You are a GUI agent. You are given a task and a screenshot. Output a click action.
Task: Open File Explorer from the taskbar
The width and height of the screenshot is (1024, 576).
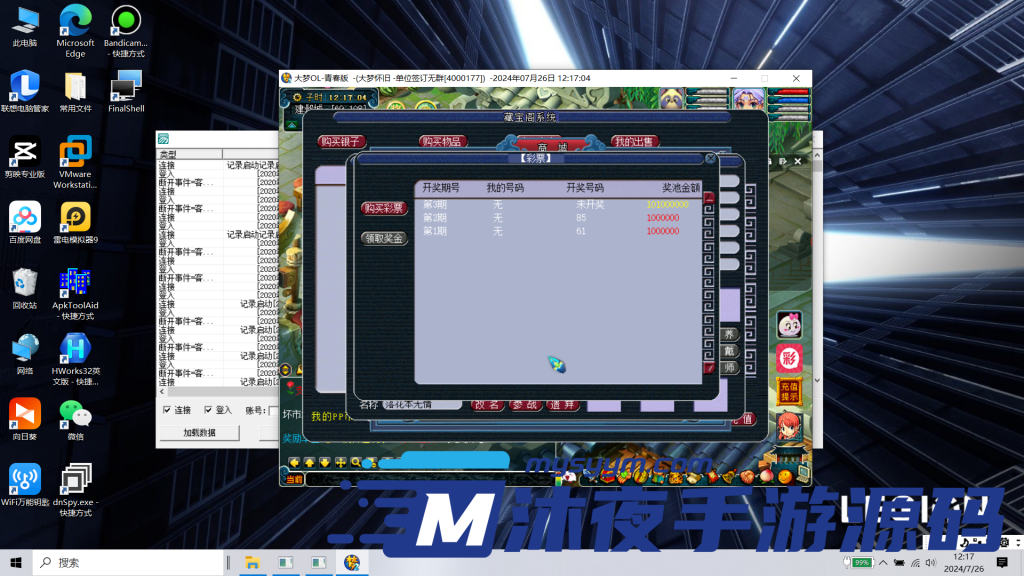[x=253, y=563]
